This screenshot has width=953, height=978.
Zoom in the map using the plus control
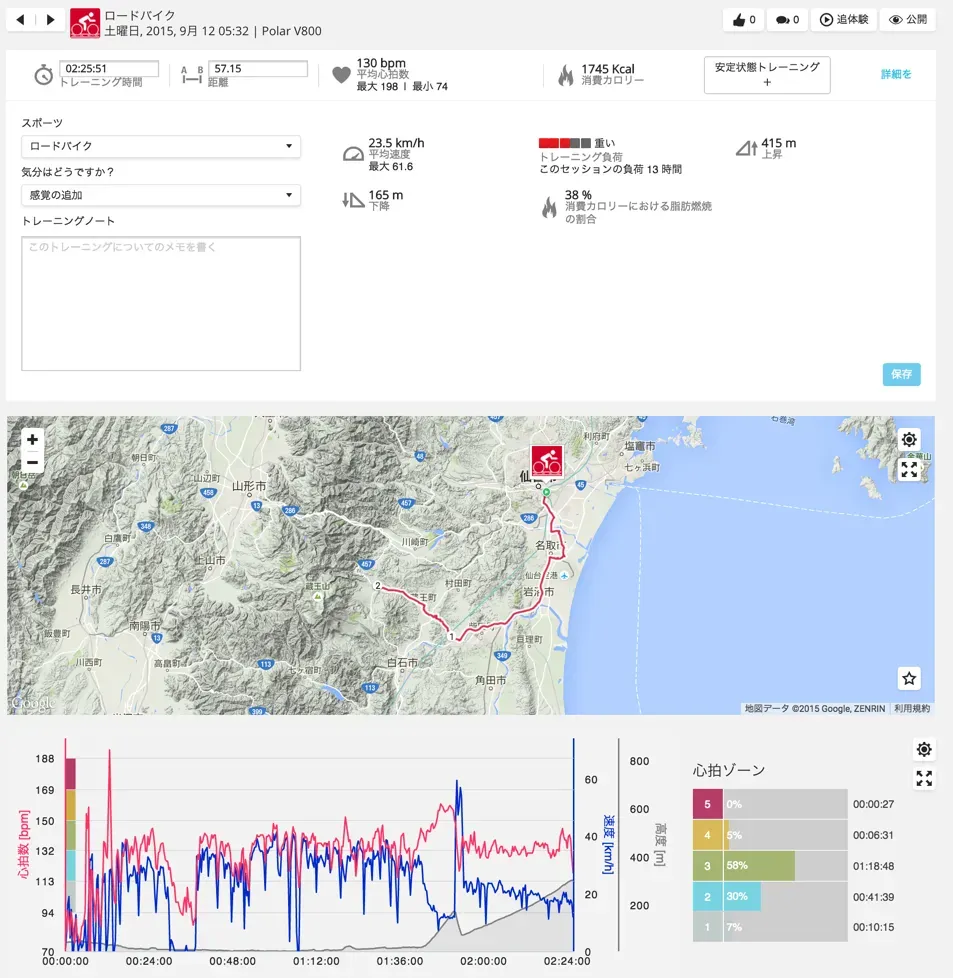[x=31, y=438]
